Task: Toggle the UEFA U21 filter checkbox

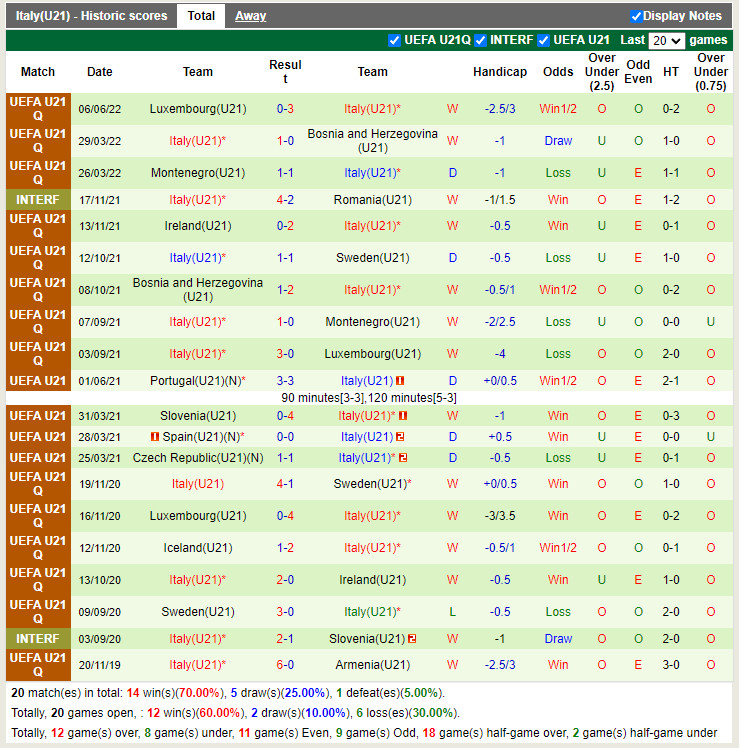Action: click(x=544, y=40)
